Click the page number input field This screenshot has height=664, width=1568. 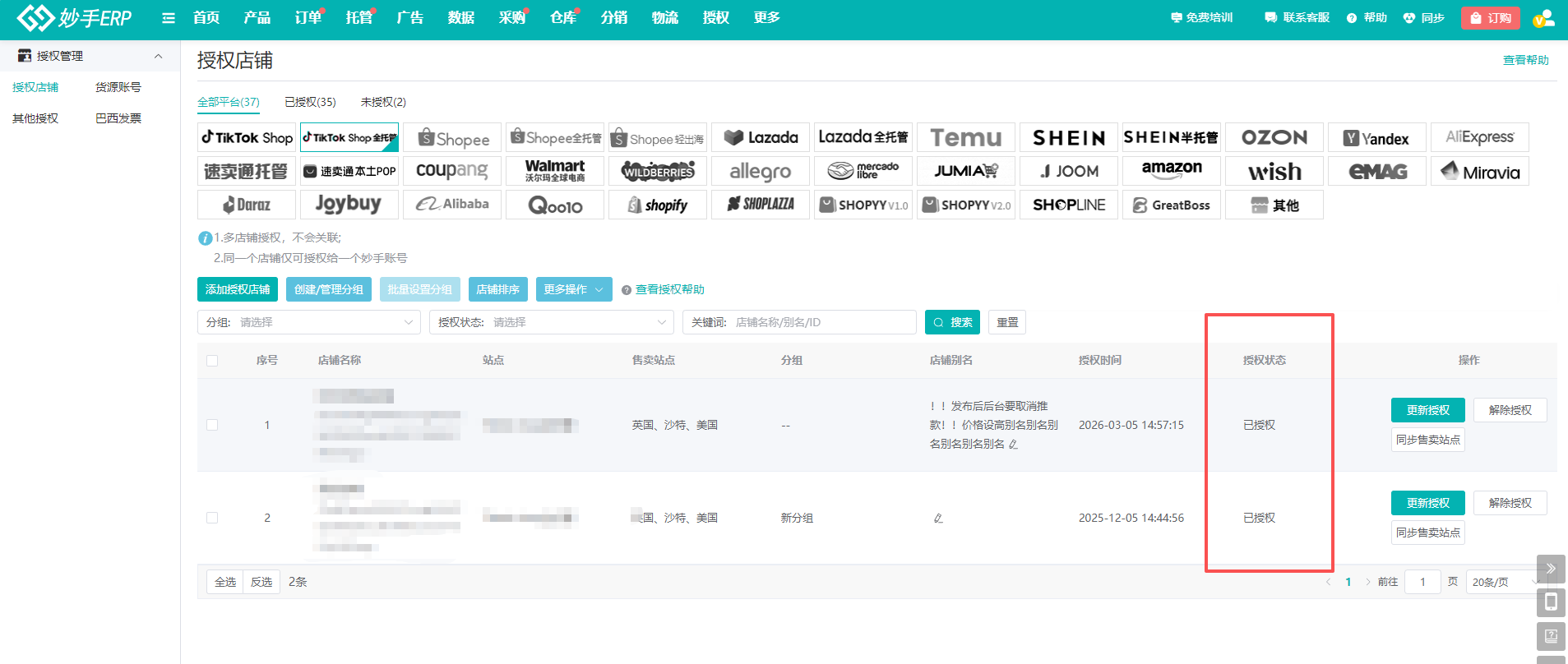[x=1422, y=582]
